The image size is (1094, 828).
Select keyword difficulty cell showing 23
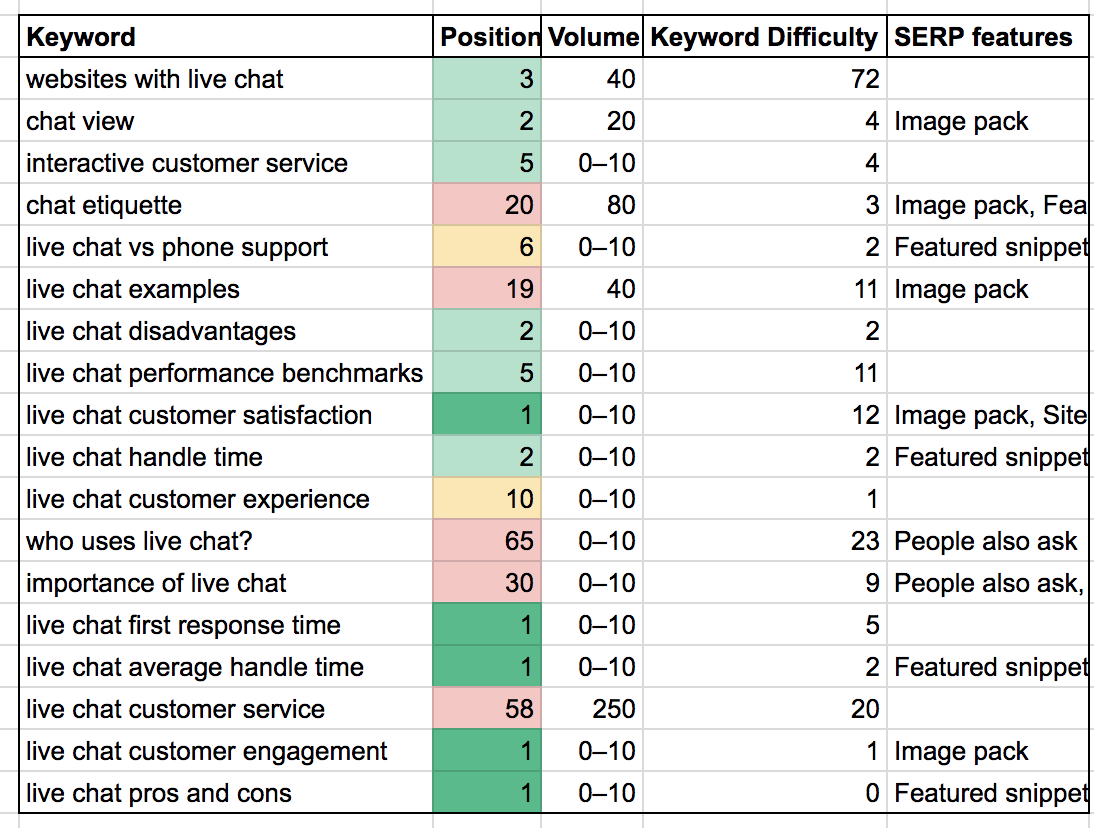[x=764, y=541]
